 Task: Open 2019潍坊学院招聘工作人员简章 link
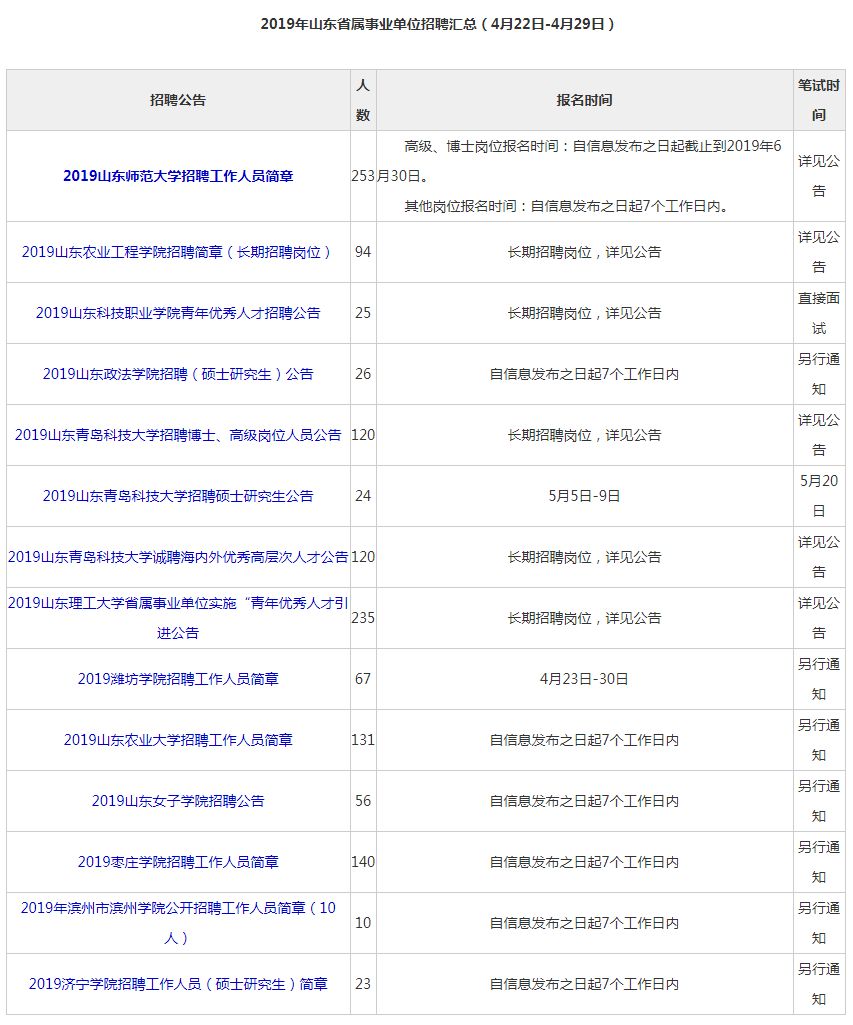click(178, 679)
